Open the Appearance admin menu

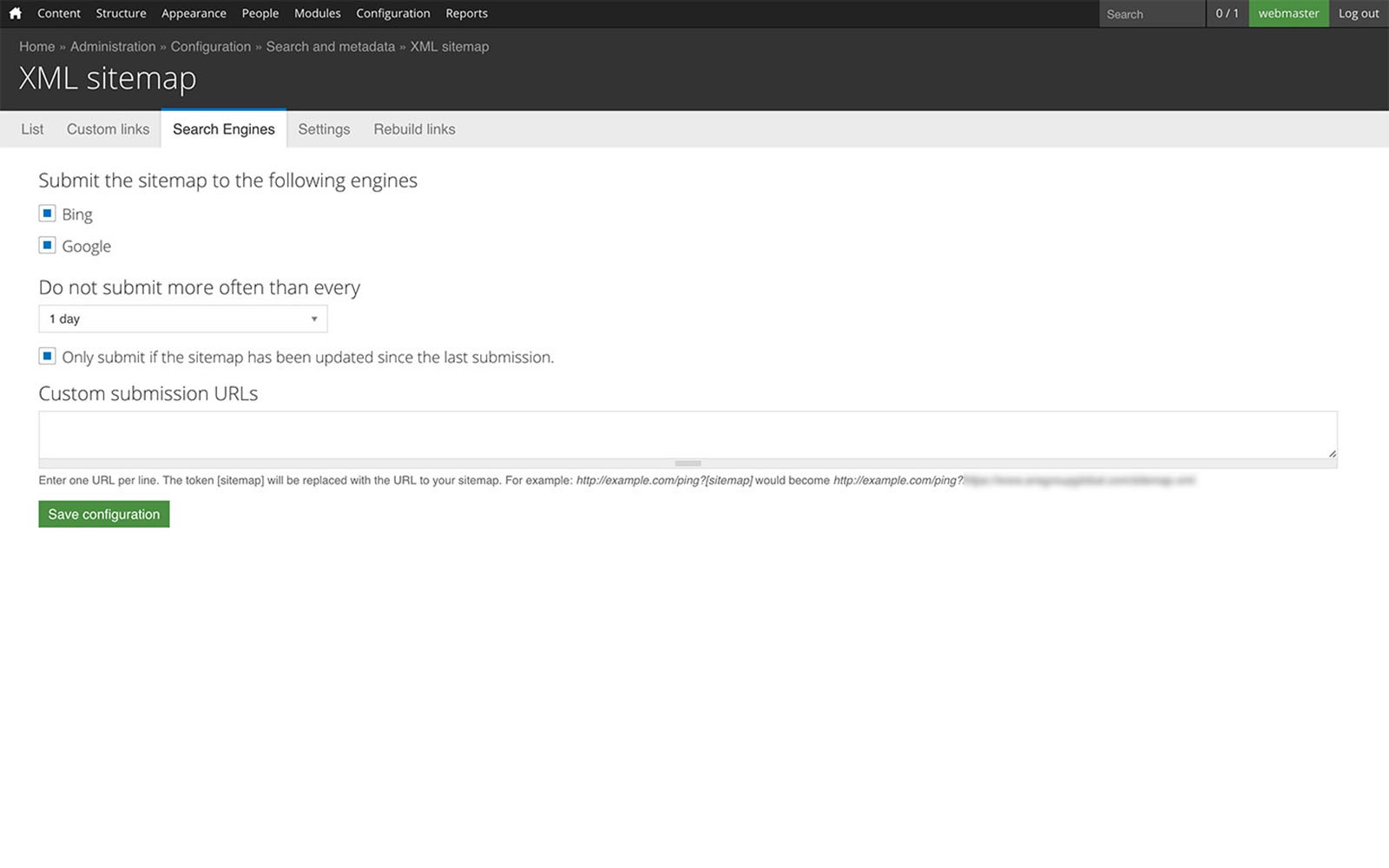pos(194,13)
